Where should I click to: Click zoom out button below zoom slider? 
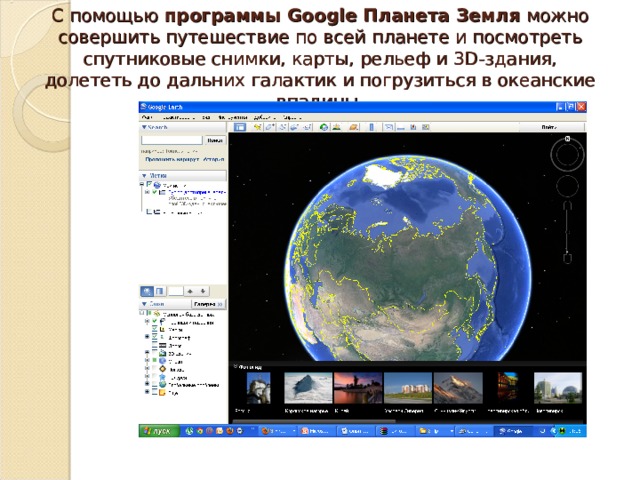pos(567,258)
